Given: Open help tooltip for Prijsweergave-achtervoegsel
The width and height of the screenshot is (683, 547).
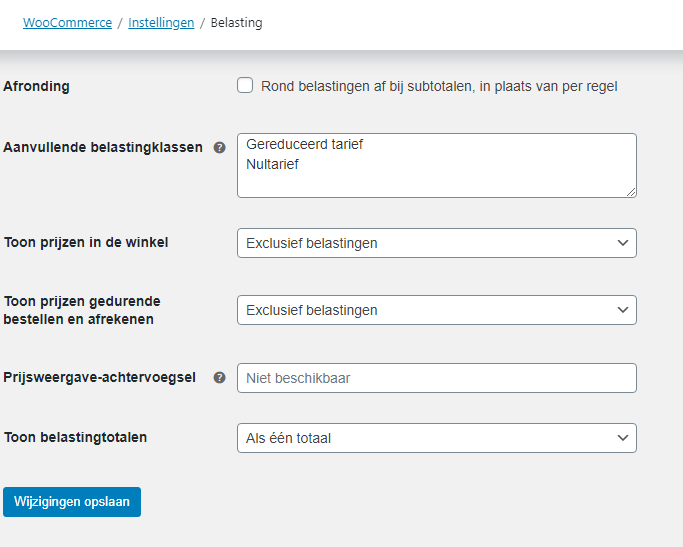Looking at the screenshot, I should 220,378.
